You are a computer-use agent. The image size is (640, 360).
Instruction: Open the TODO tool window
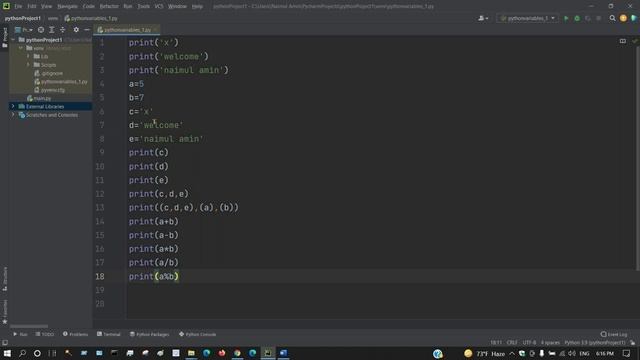(44, 334)
